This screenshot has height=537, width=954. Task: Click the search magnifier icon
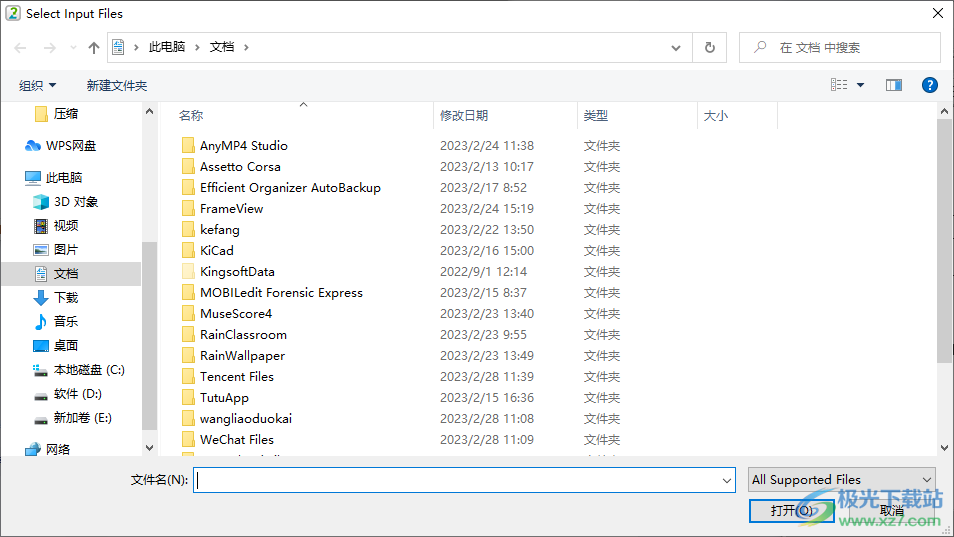[760, 47]
